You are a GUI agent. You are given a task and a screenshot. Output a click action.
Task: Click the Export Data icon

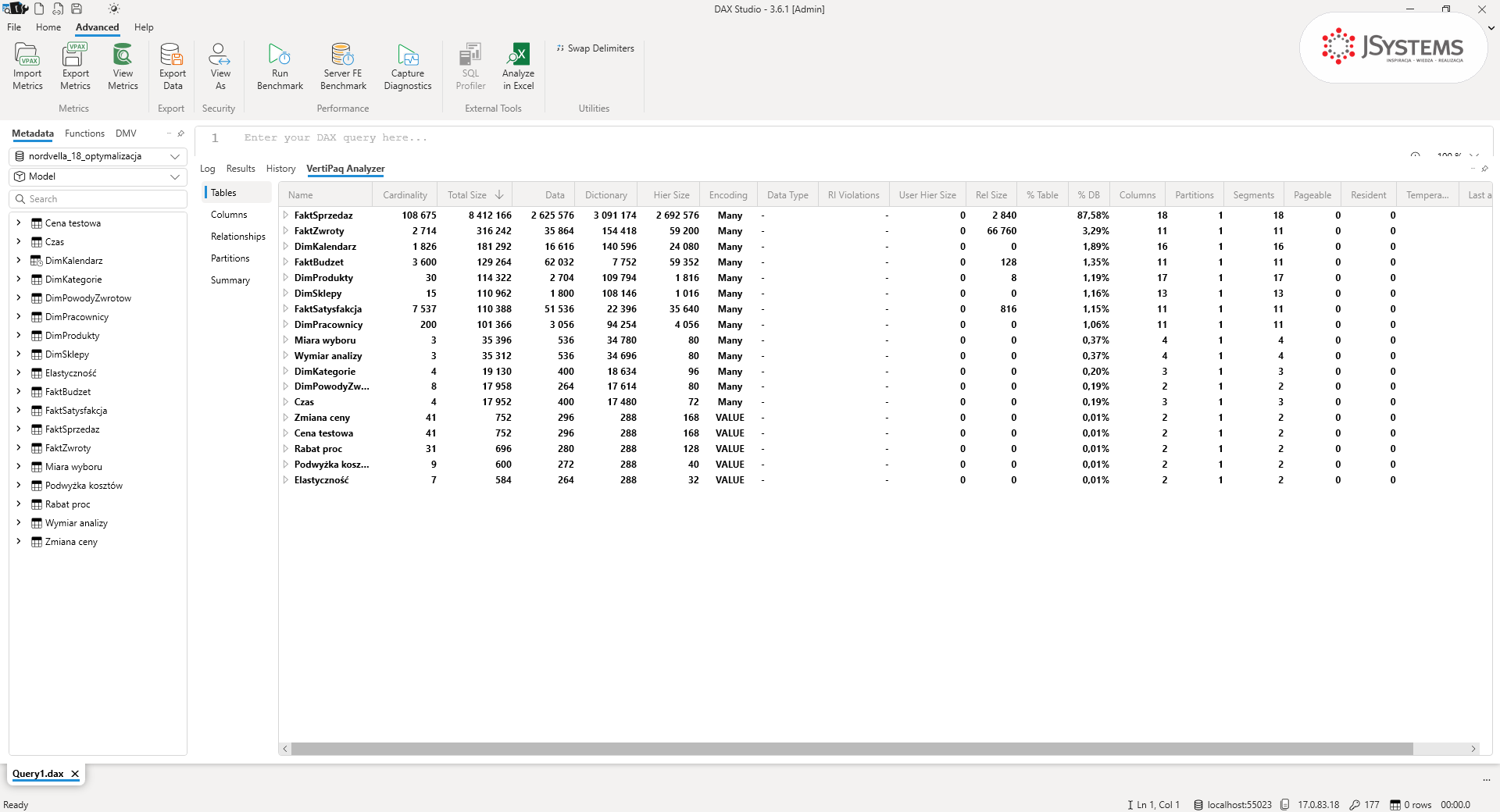[173, 66]
